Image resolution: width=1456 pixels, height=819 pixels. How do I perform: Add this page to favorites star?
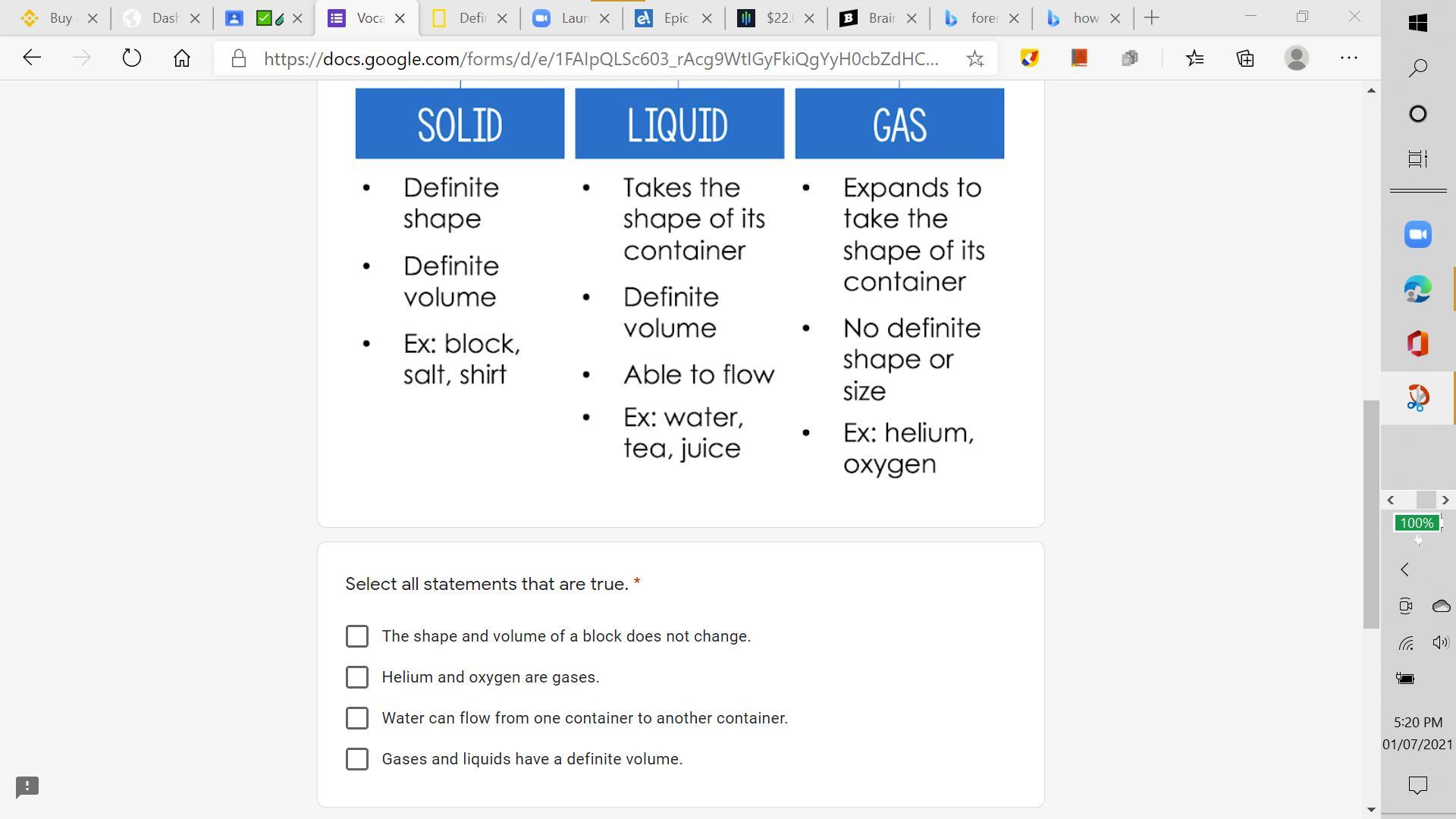coord(975,58)
